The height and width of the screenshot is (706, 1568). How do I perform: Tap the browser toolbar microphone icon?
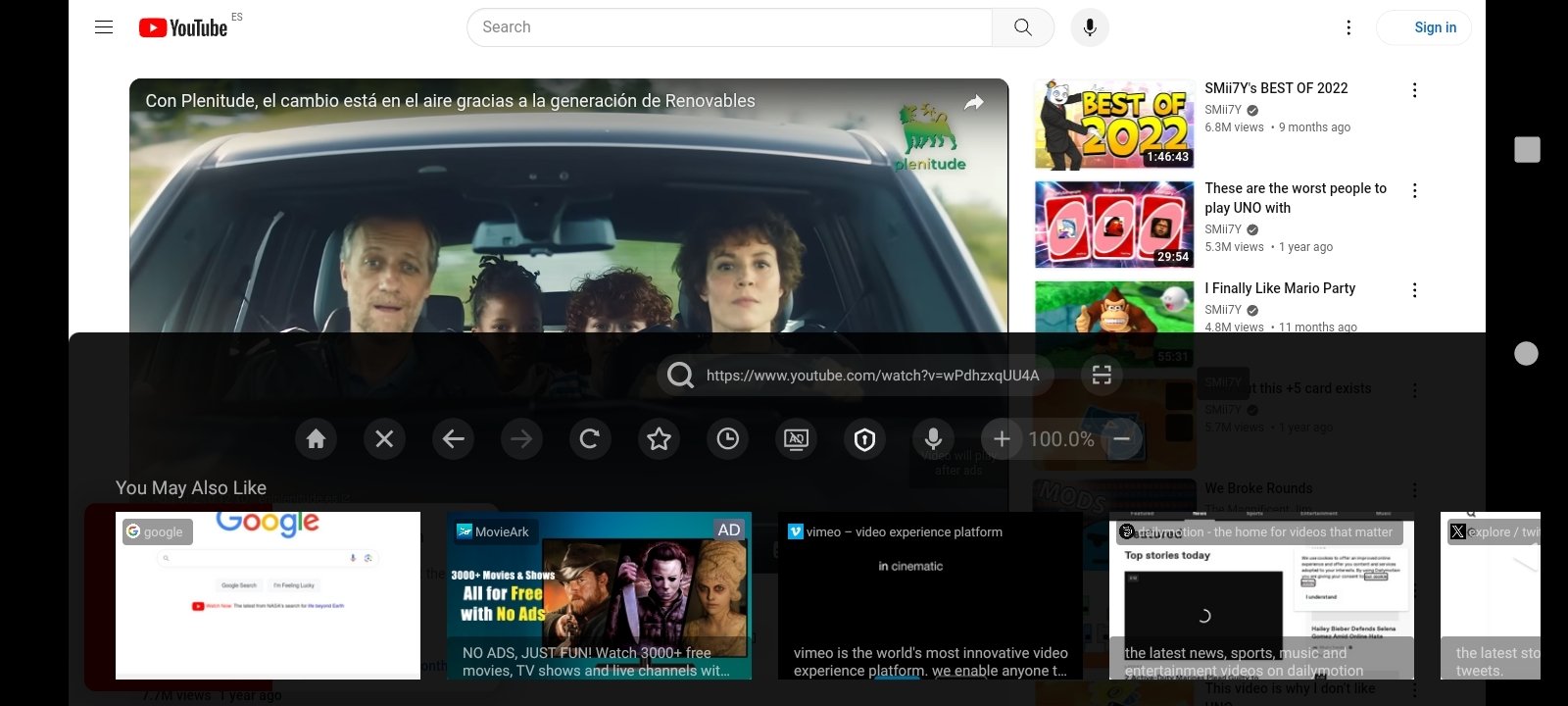[x=933, y=439]
